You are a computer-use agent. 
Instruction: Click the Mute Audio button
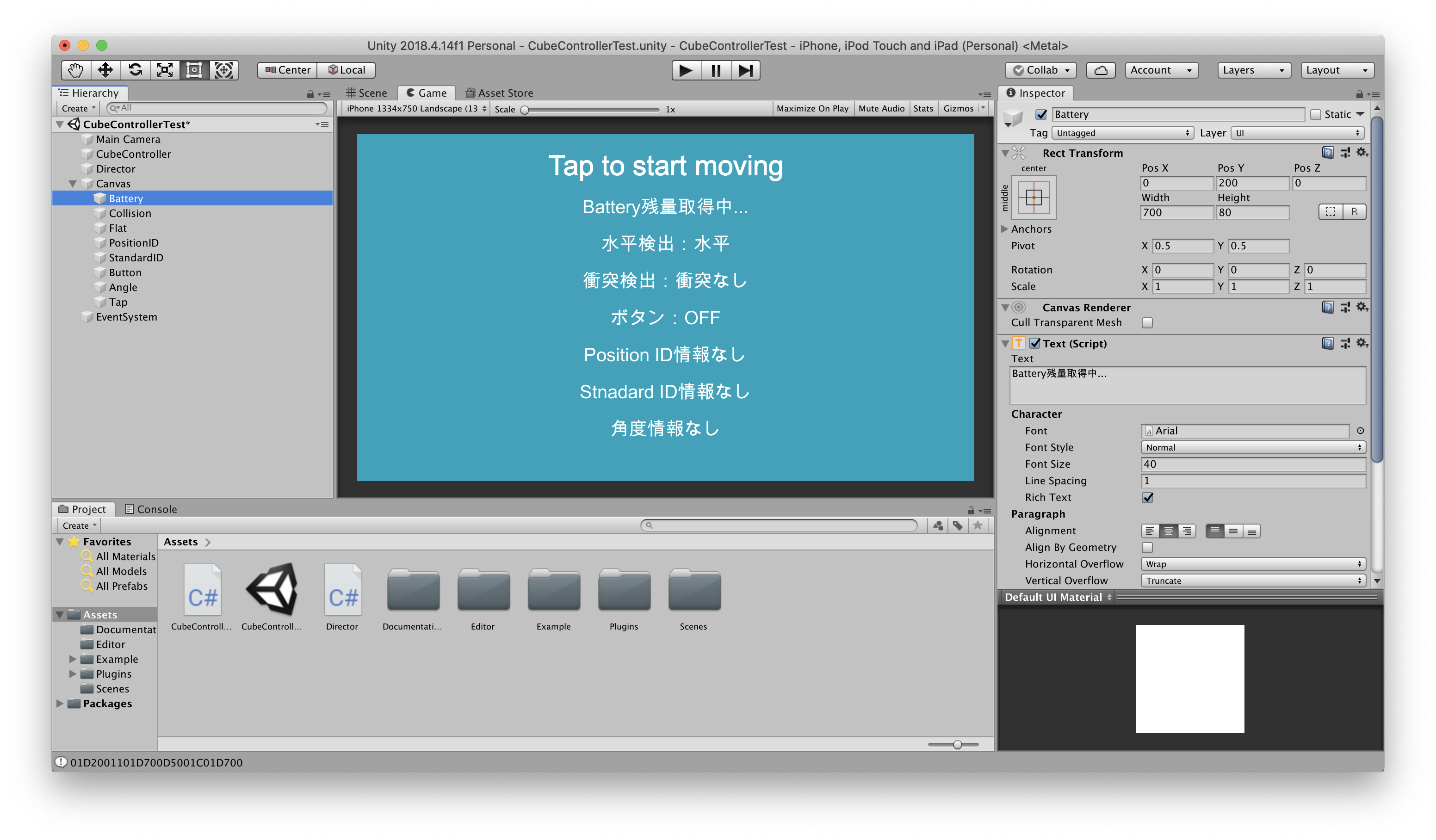[881, 108]
